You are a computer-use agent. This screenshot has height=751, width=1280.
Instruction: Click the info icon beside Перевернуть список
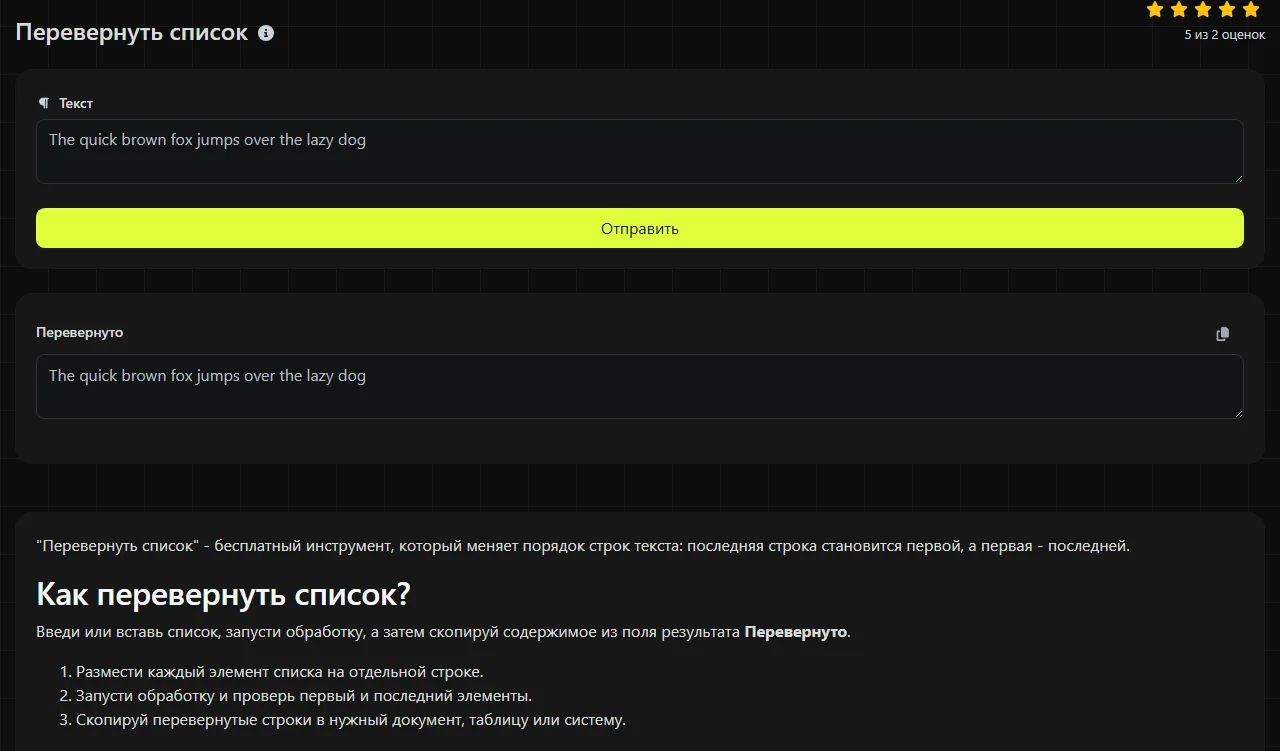click(x=266, y=33)
